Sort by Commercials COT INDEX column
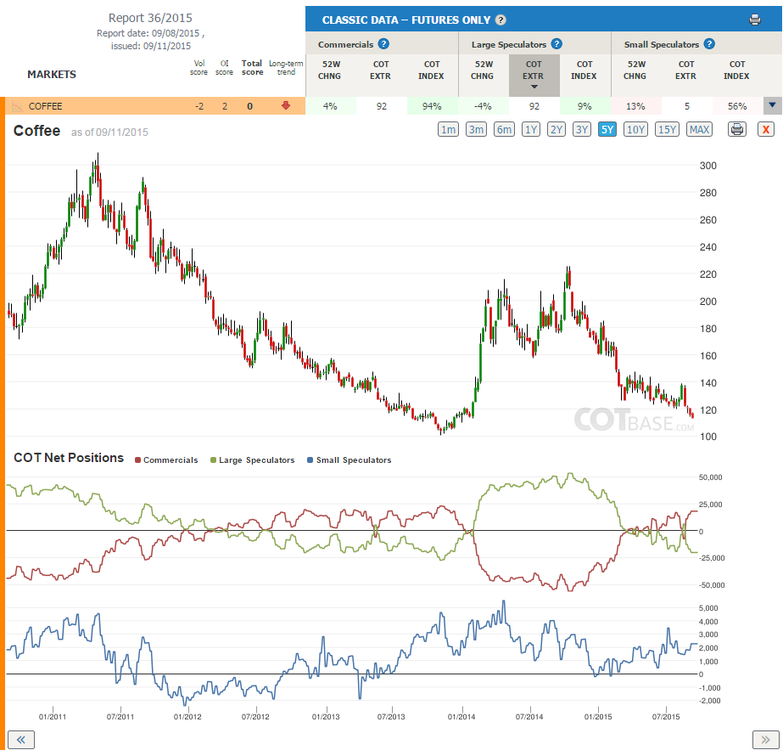The width and height of the screenshot is (783, 750). pyautogui.click(x=431, y=70)
